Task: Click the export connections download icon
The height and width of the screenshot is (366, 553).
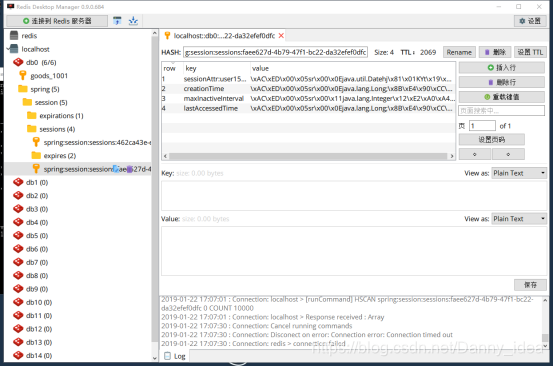Action: click(133, 21)
